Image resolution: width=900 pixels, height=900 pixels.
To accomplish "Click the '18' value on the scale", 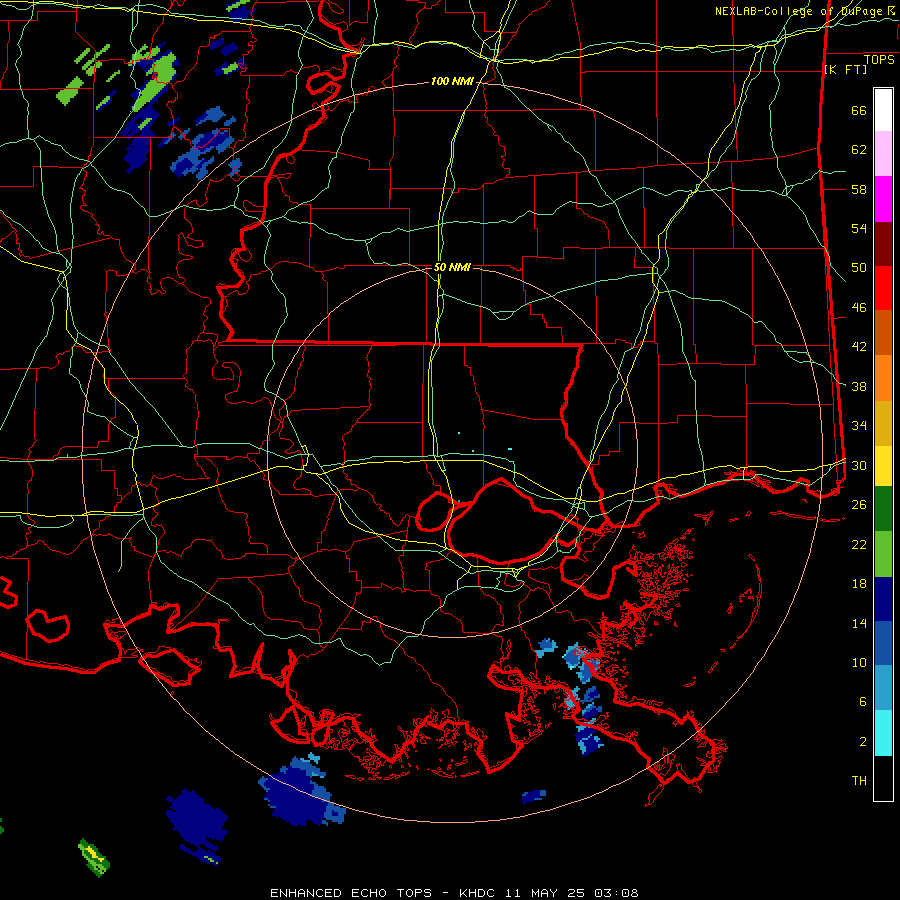I will (859, 584).
